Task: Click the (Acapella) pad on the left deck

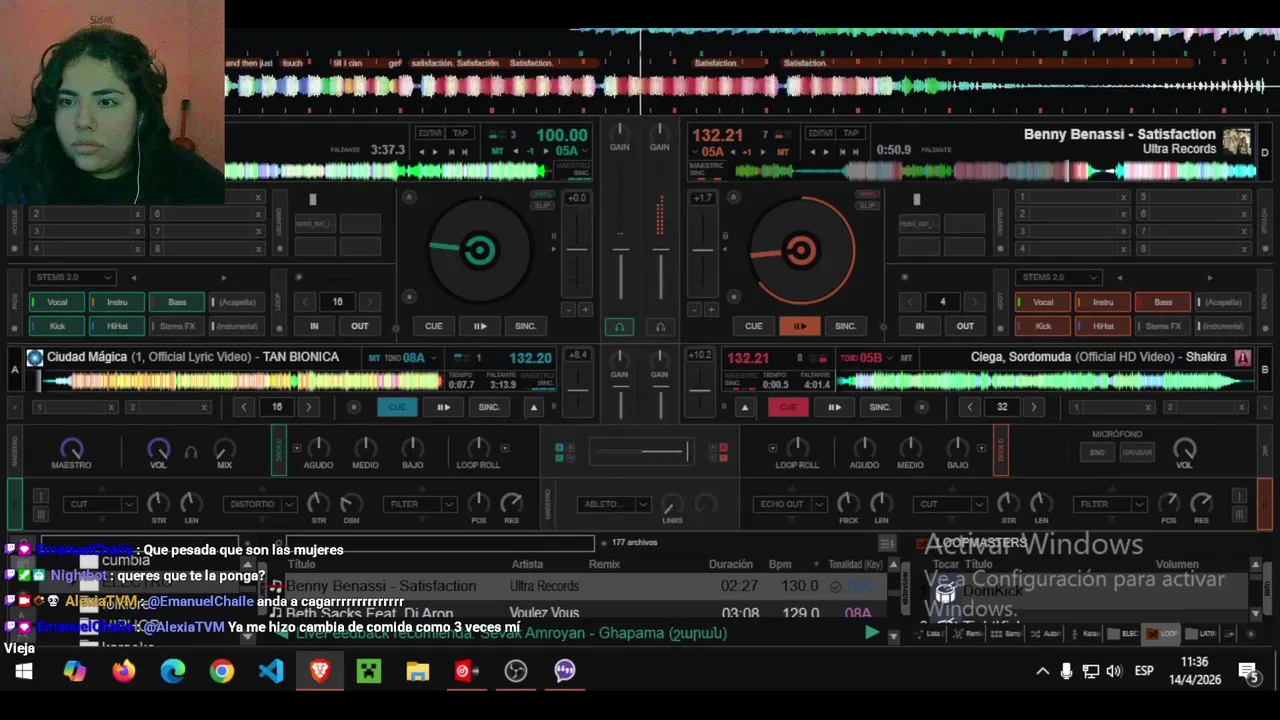Action: click(237, 302)
